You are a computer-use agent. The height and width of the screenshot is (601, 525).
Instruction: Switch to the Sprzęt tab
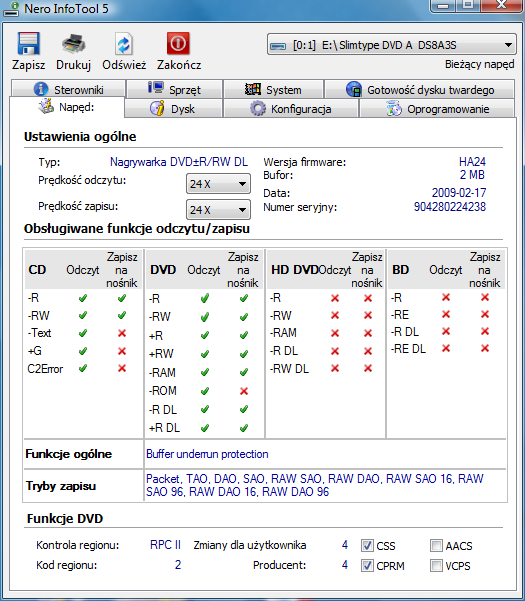point(174,89)
